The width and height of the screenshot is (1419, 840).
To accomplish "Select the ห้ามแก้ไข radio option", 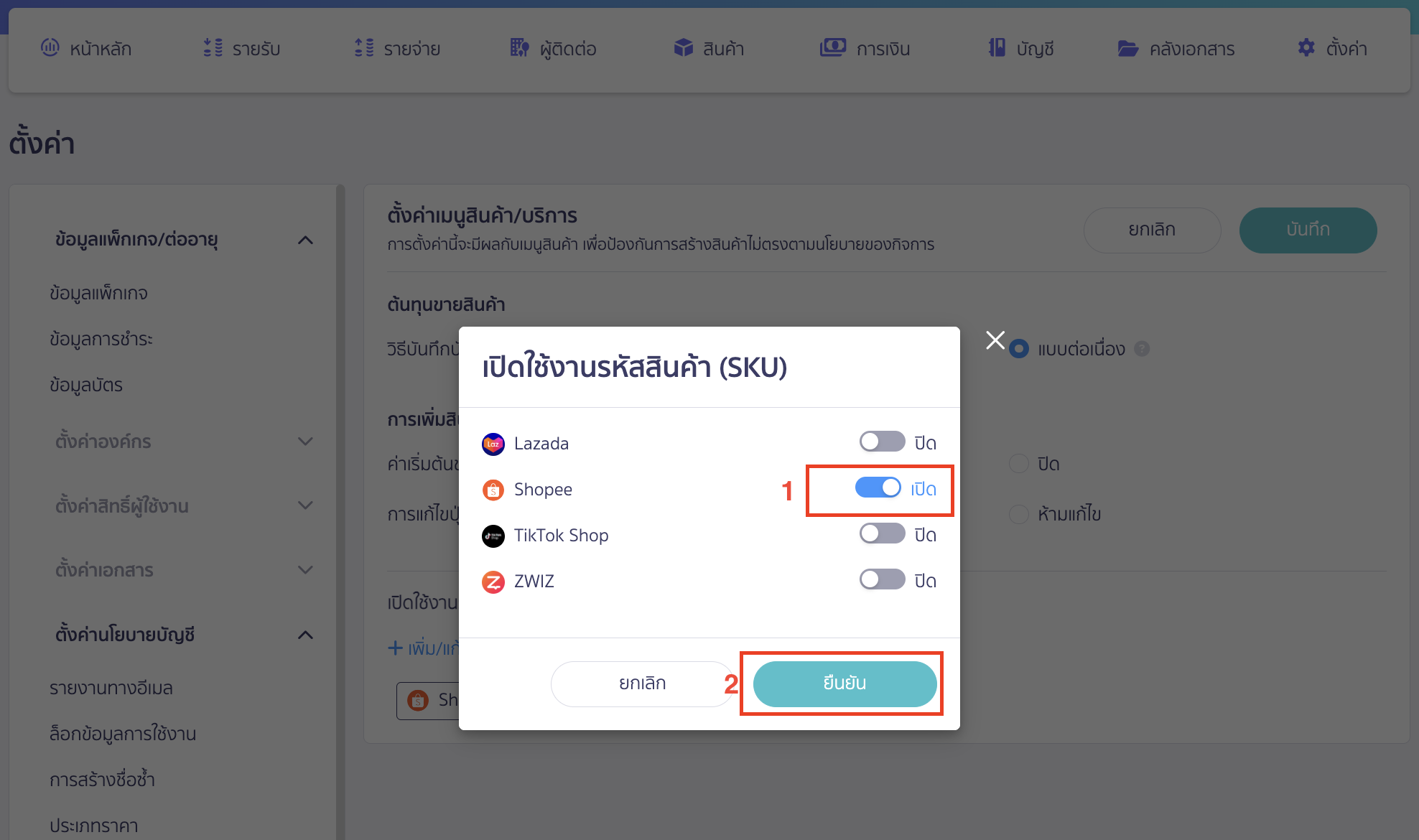I will click(1019, 514).
